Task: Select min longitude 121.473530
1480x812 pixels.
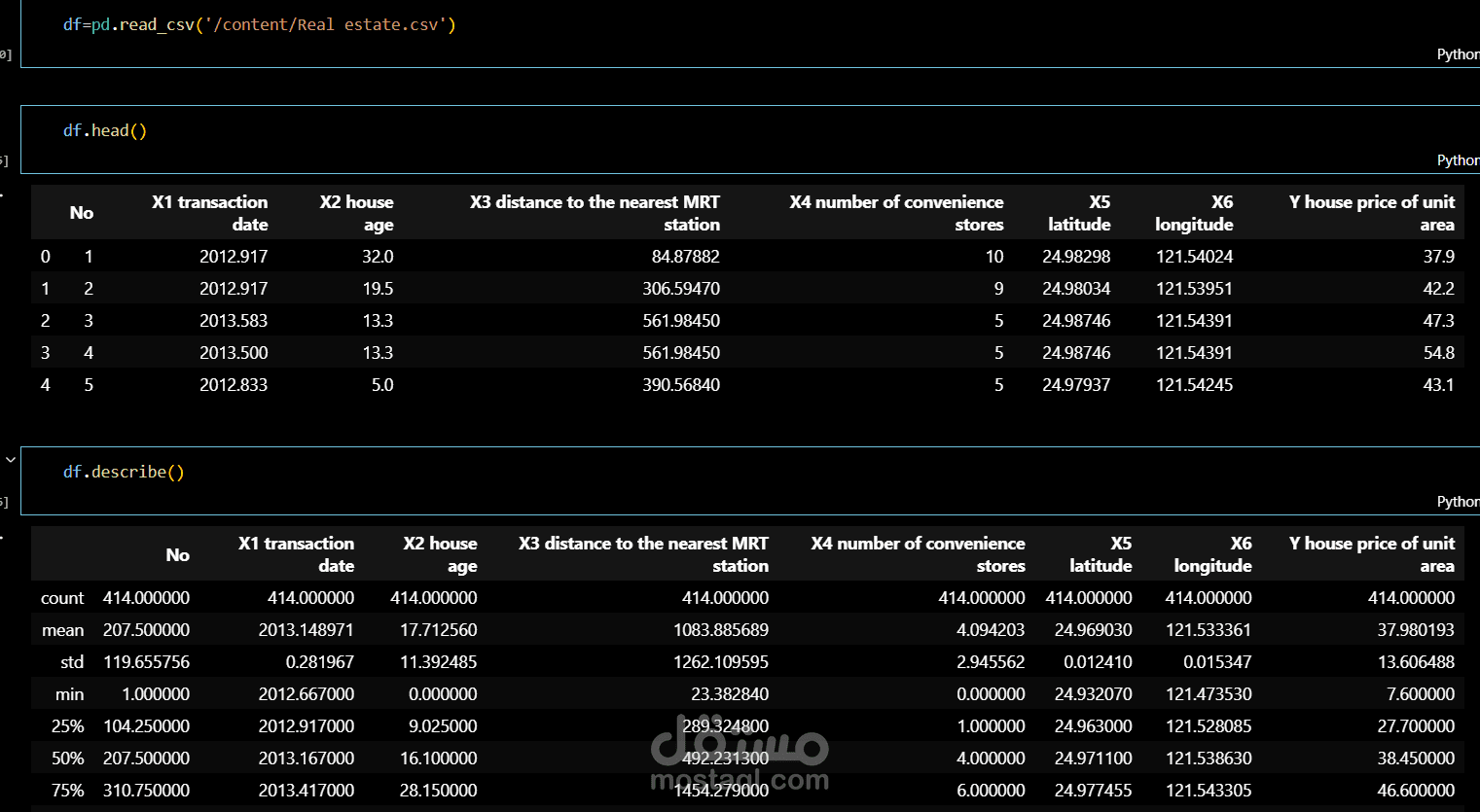Action: point(1209,694)
